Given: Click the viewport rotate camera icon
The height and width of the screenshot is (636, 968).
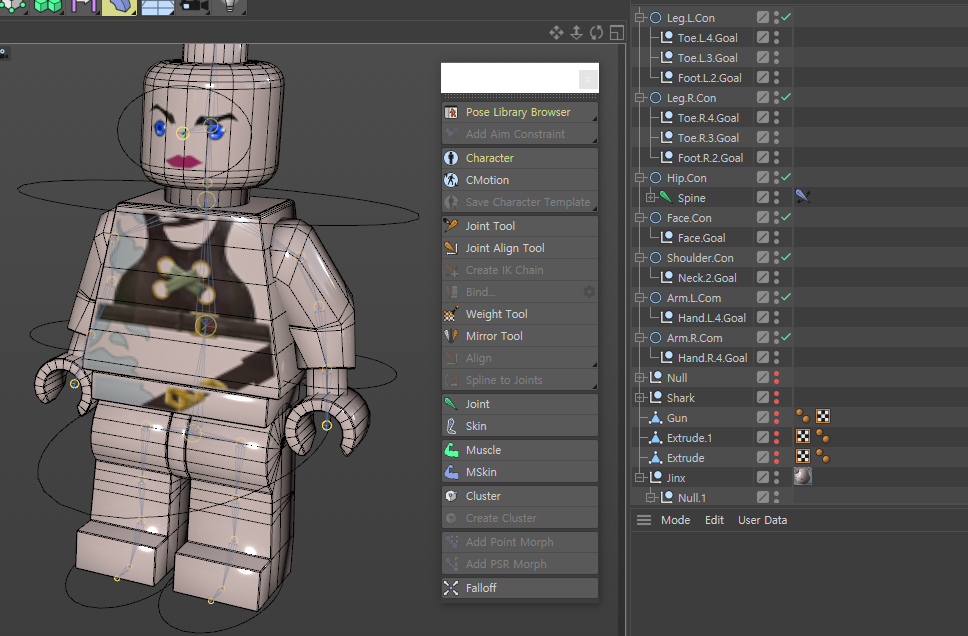Looking at the screenshot, I should [x=596, y=33].
